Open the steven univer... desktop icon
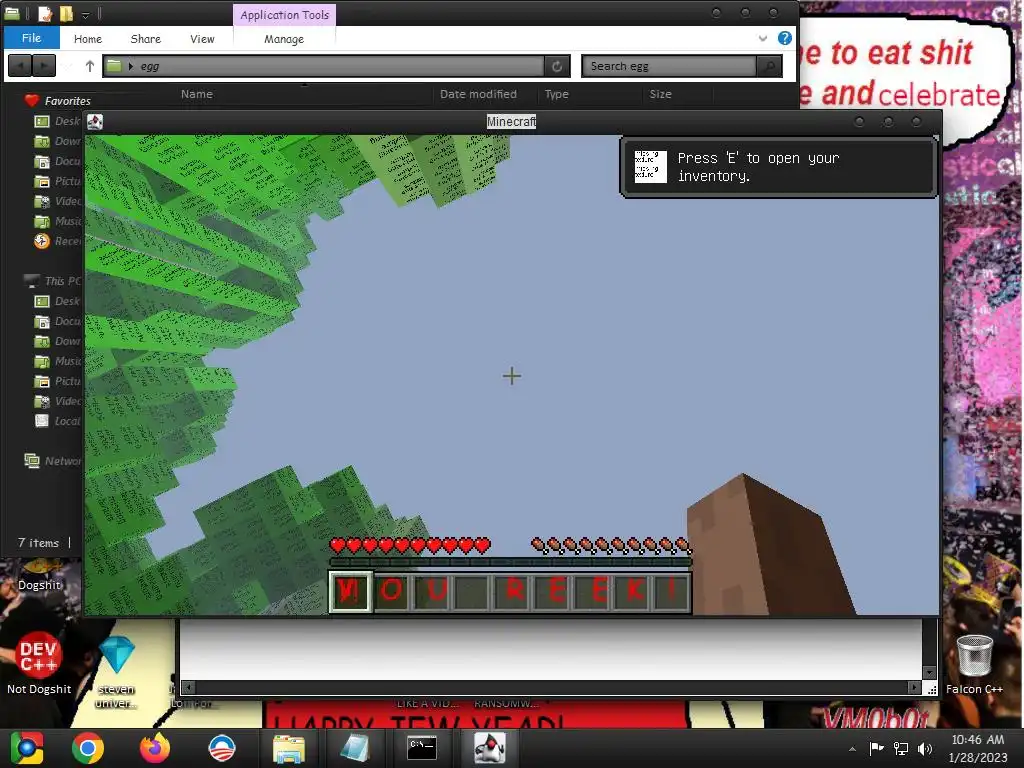 [x=117, y=673]
